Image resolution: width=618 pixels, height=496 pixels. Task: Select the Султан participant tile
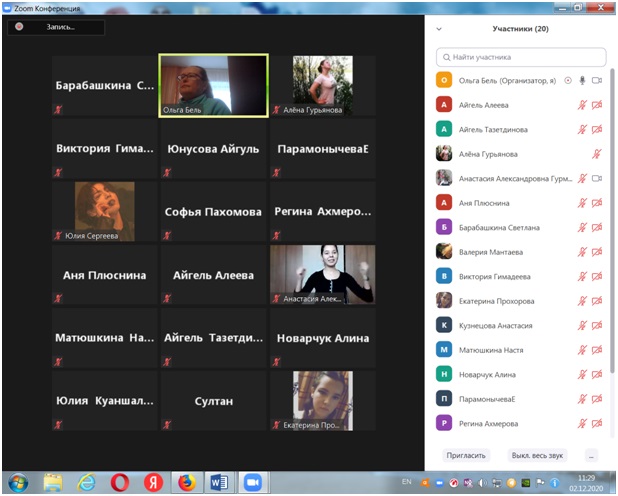pos(214,401)
